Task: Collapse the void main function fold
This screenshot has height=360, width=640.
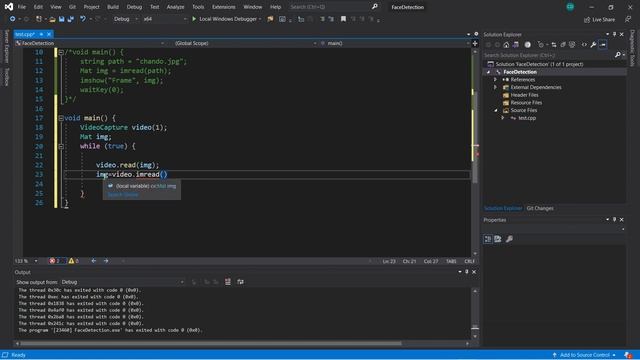Action: coord(61,118)
